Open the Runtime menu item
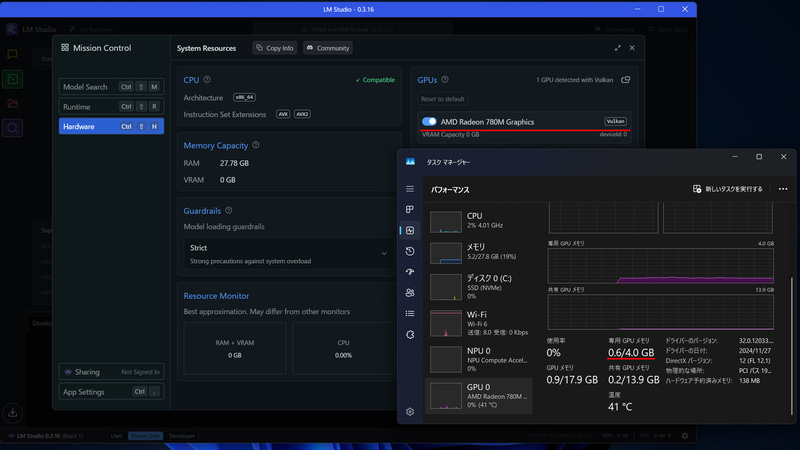Viewport: 800px width, 450px height. [111, 107]
